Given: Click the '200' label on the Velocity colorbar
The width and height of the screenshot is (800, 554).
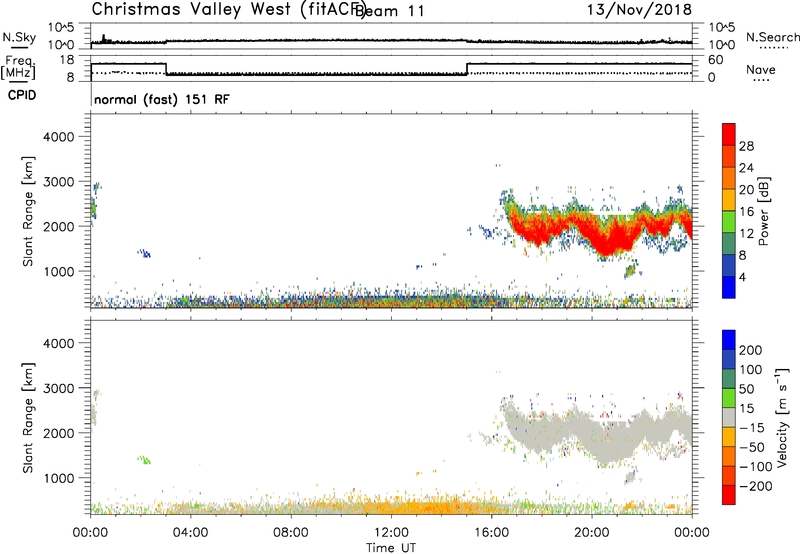Looking at the screenshot, I should (751, 350).
